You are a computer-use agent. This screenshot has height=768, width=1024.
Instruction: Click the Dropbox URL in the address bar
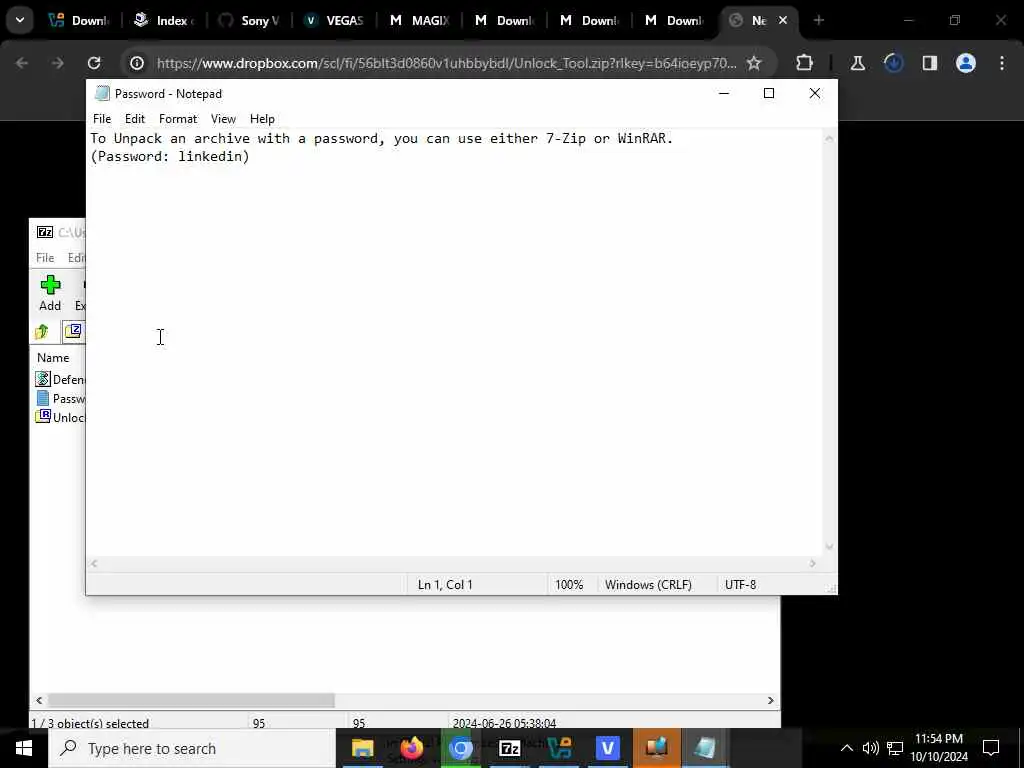447,63
